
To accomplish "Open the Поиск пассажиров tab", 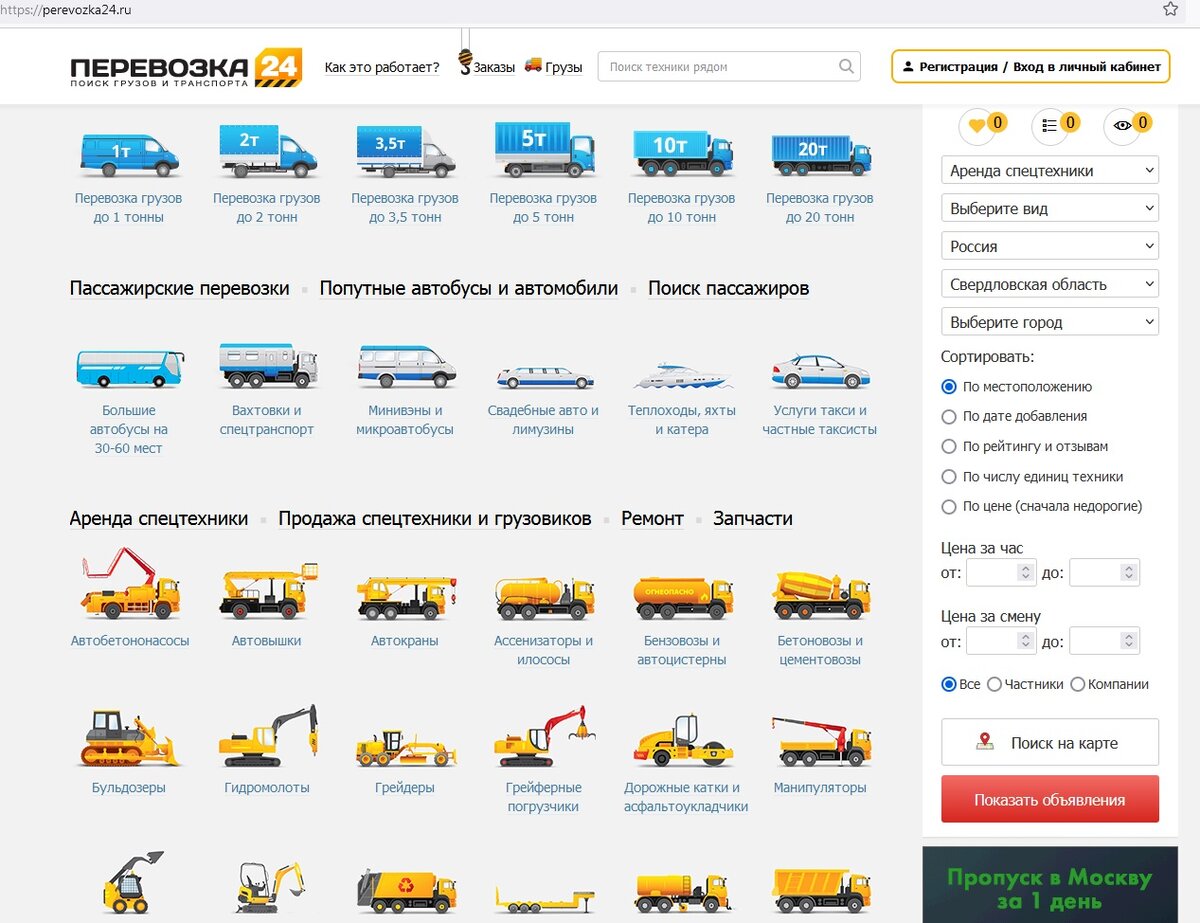I will pos(728,288).
